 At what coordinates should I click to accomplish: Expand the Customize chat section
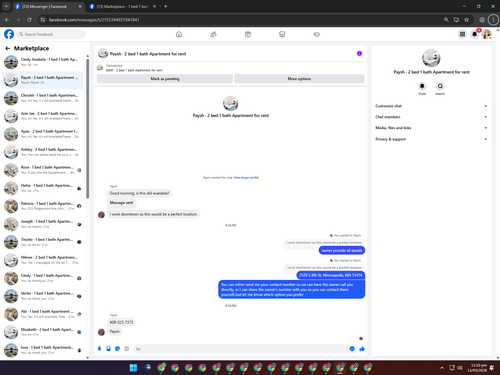pos(431,106)
